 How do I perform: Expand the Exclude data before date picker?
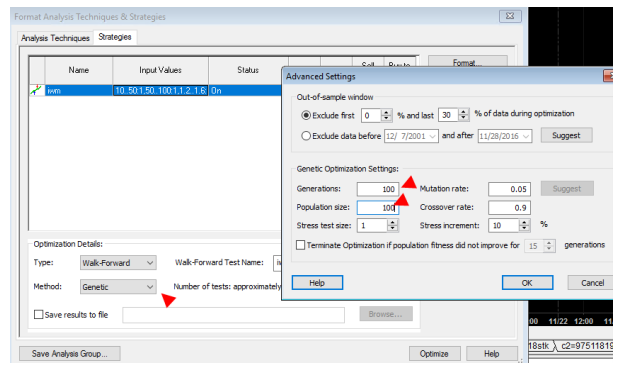coord(432,136)
